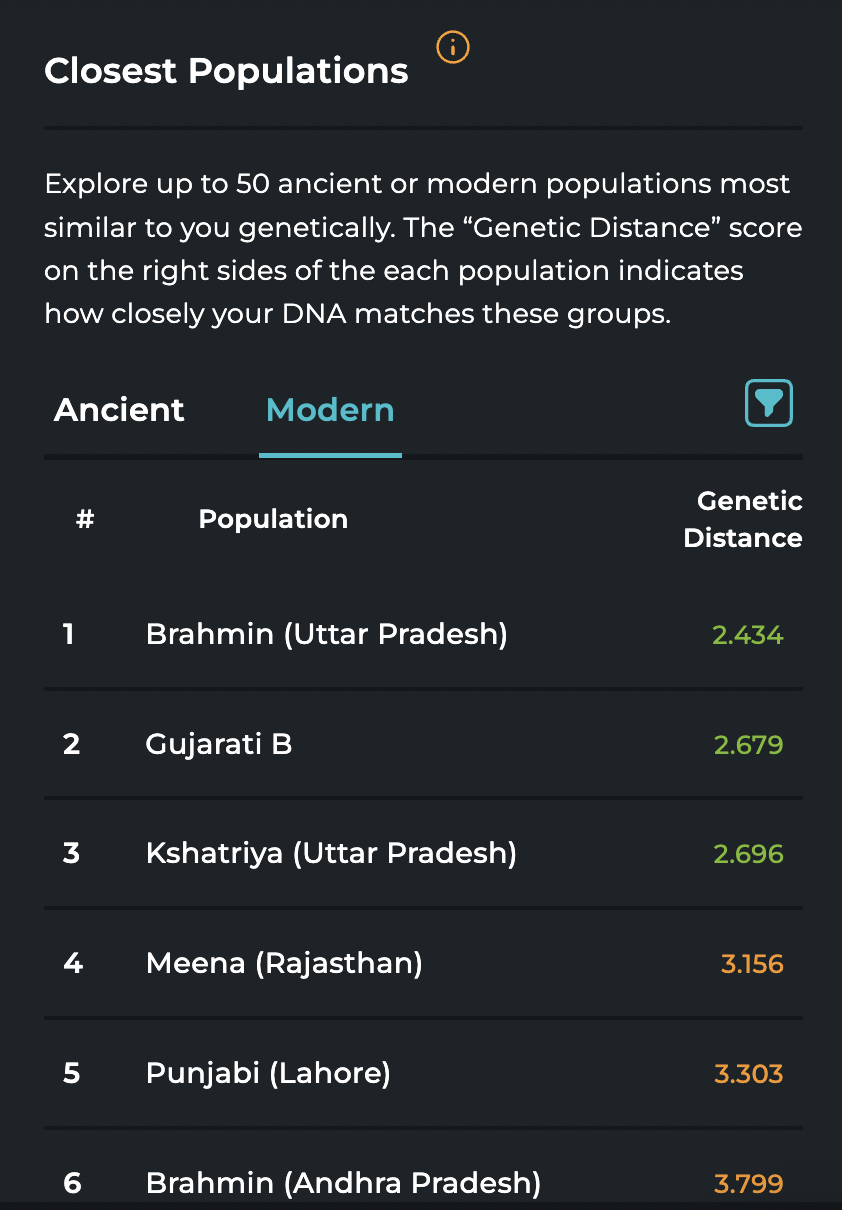Click the Genetic Distance column header
Image resolution: width=842 pixels, height=1210 pixels.
click(x=742, y=519)
